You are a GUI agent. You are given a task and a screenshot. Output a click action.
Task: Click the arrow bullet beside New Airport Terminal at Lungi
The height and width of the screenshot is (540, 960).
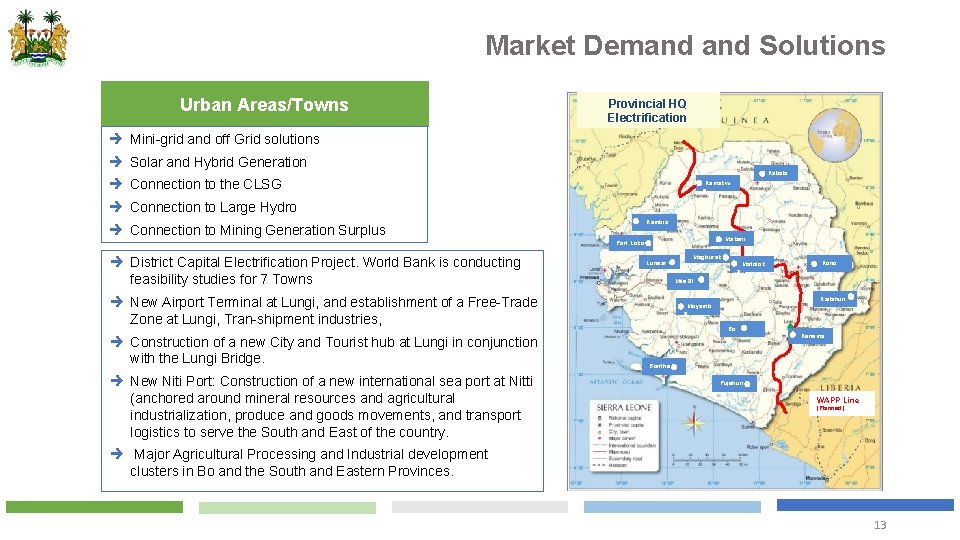click(x=116, y=302)
